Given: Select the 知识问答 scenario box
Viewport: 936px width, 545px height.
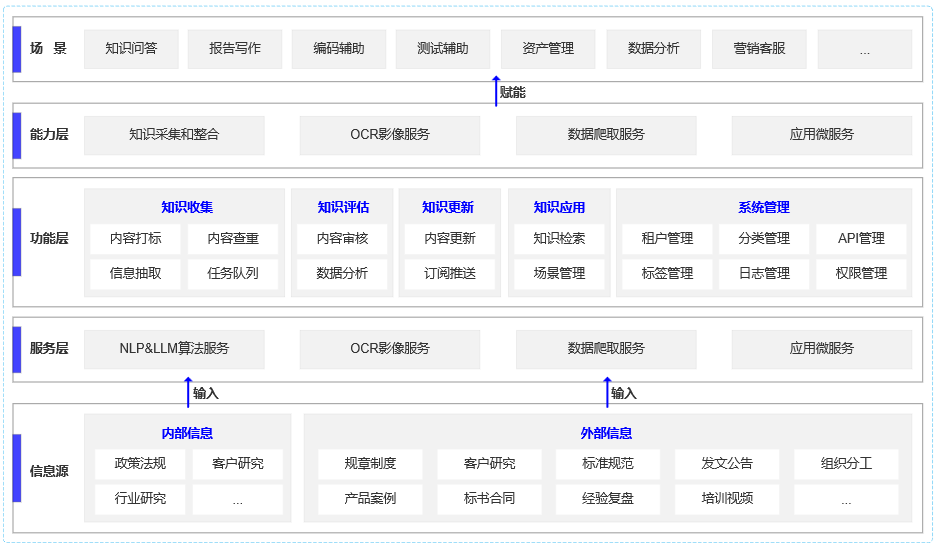Looking at the screenshot, I should (131, 49).
